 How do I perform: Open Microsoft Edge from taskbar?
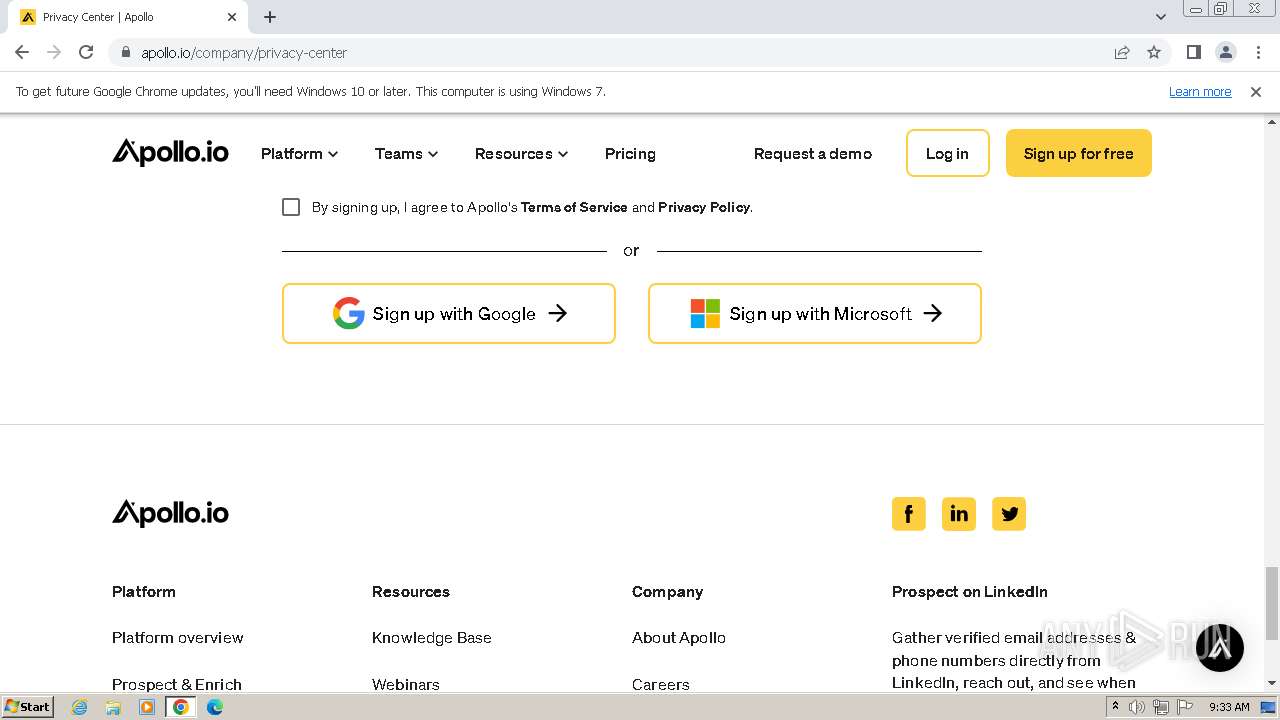[x=215, y=707]
